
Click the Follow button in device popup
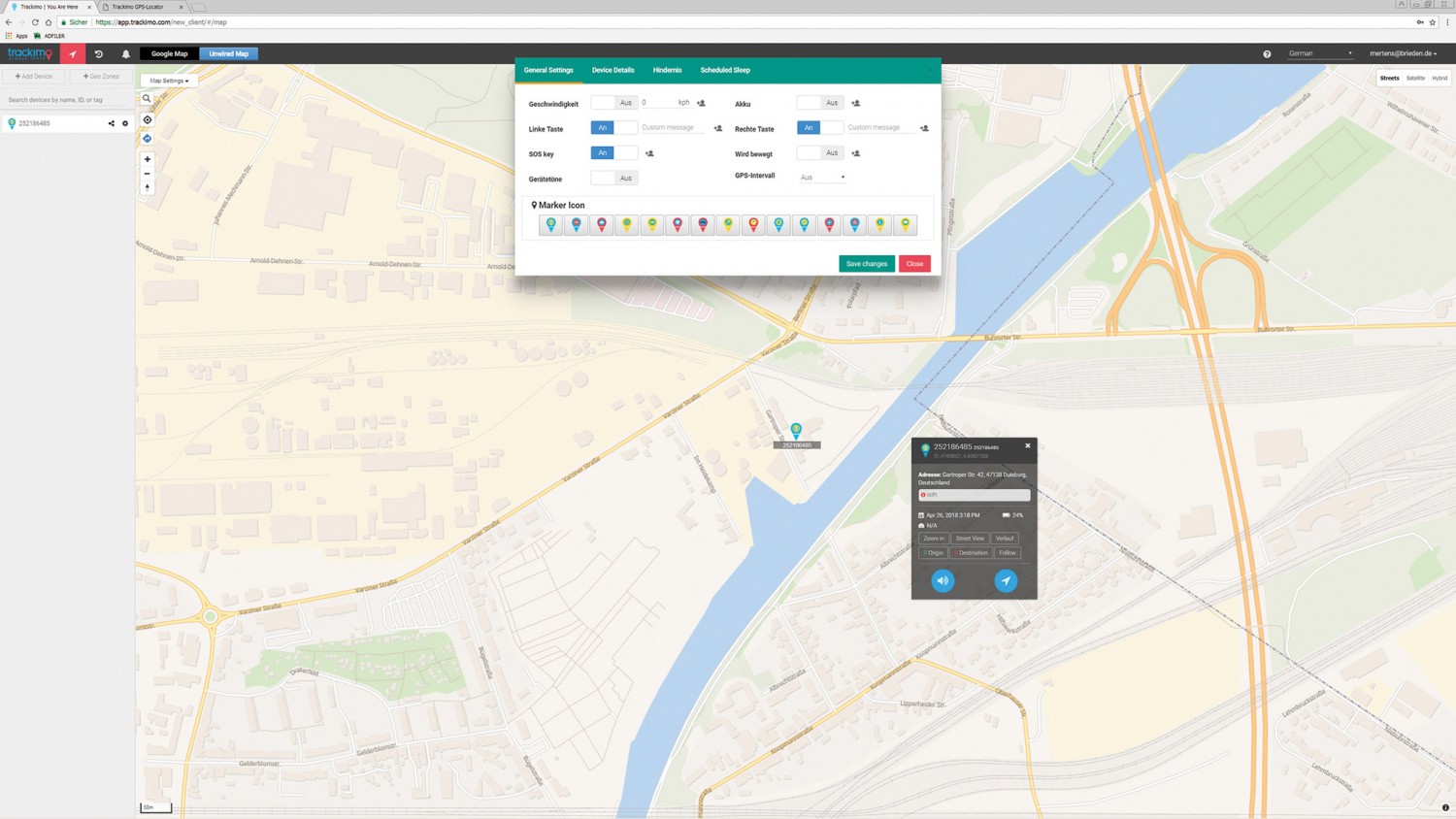1008,553
